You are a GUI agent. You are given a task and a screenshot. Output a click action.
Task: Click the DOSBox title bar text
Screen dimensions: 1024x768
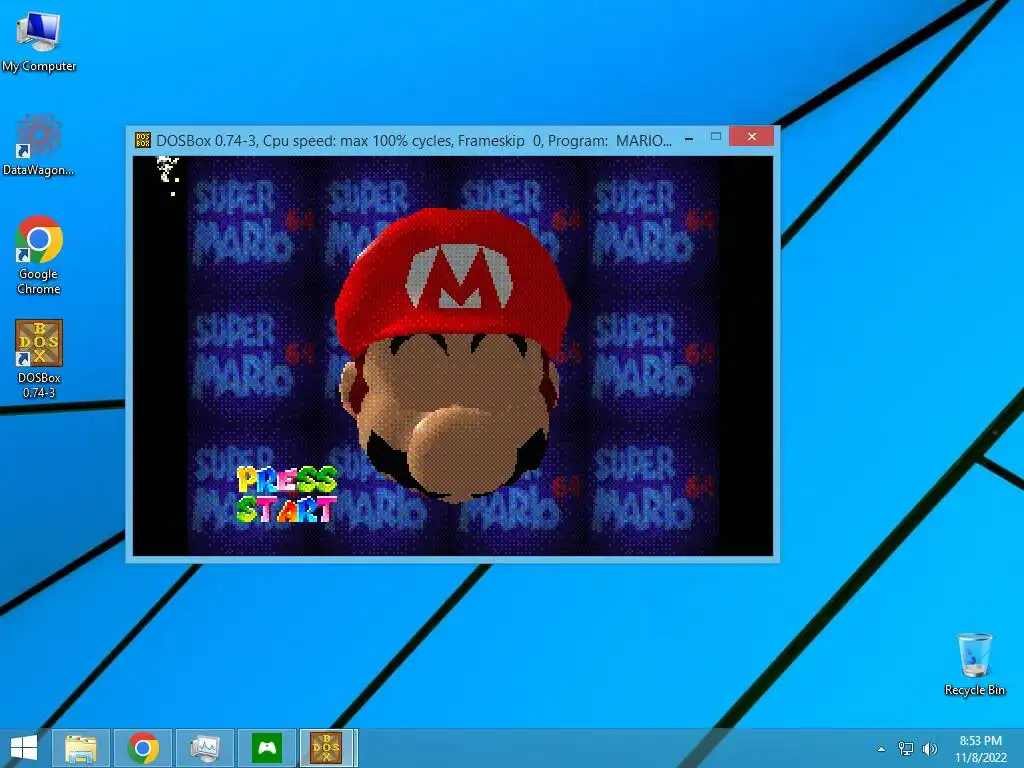tap(413, 140)
